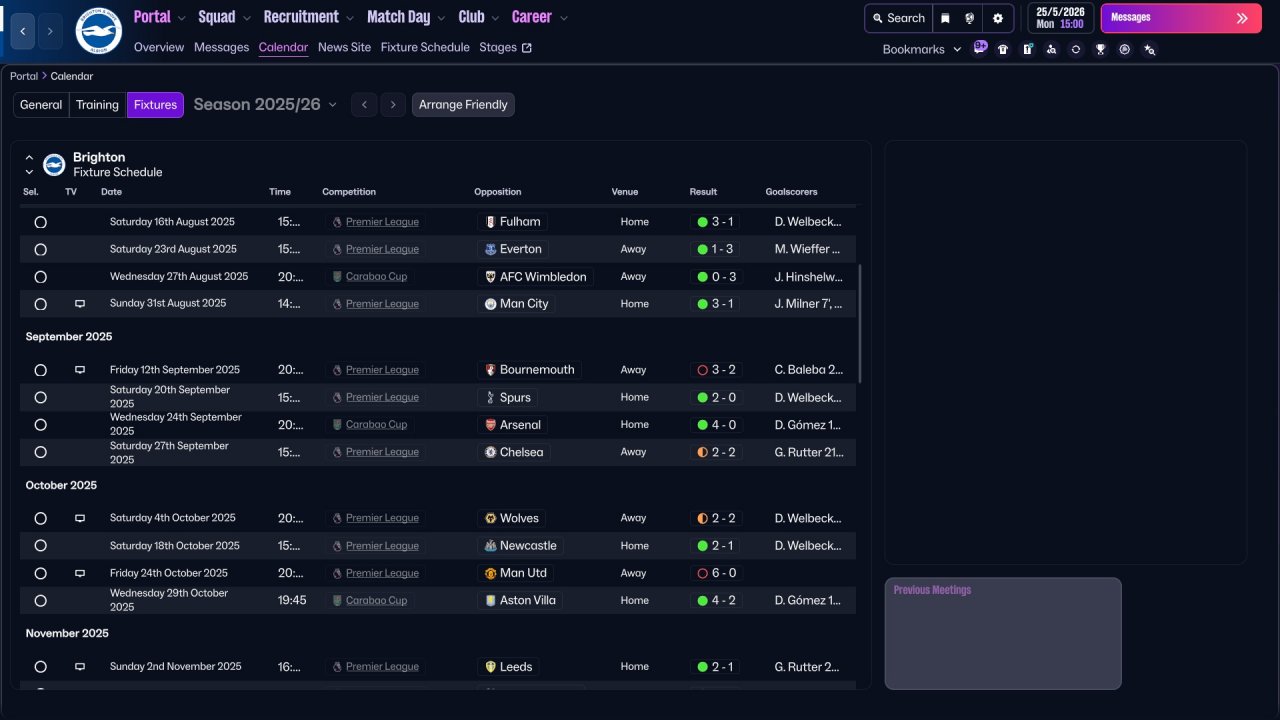Switch to the Training tab
Viewport: 1280px width, 720px height.
[x=97, y=105]
